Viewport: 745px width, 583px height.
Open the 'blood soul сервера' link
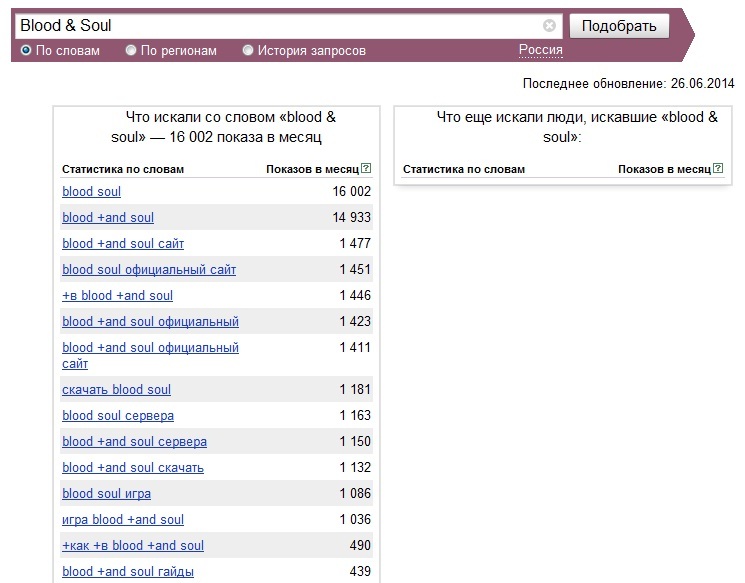click(x=118, y=416)
